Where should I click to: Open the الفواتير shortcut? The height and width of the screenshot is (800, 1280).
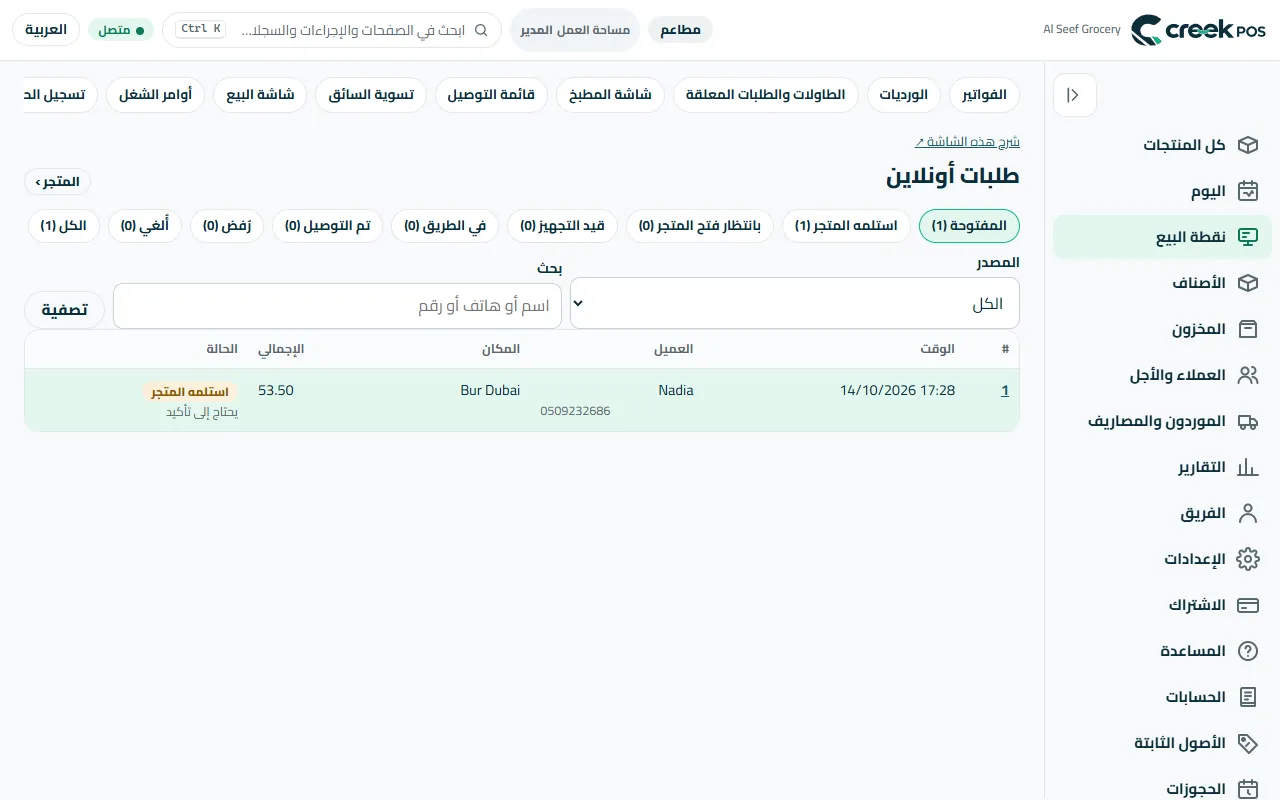tap(984, 95)
